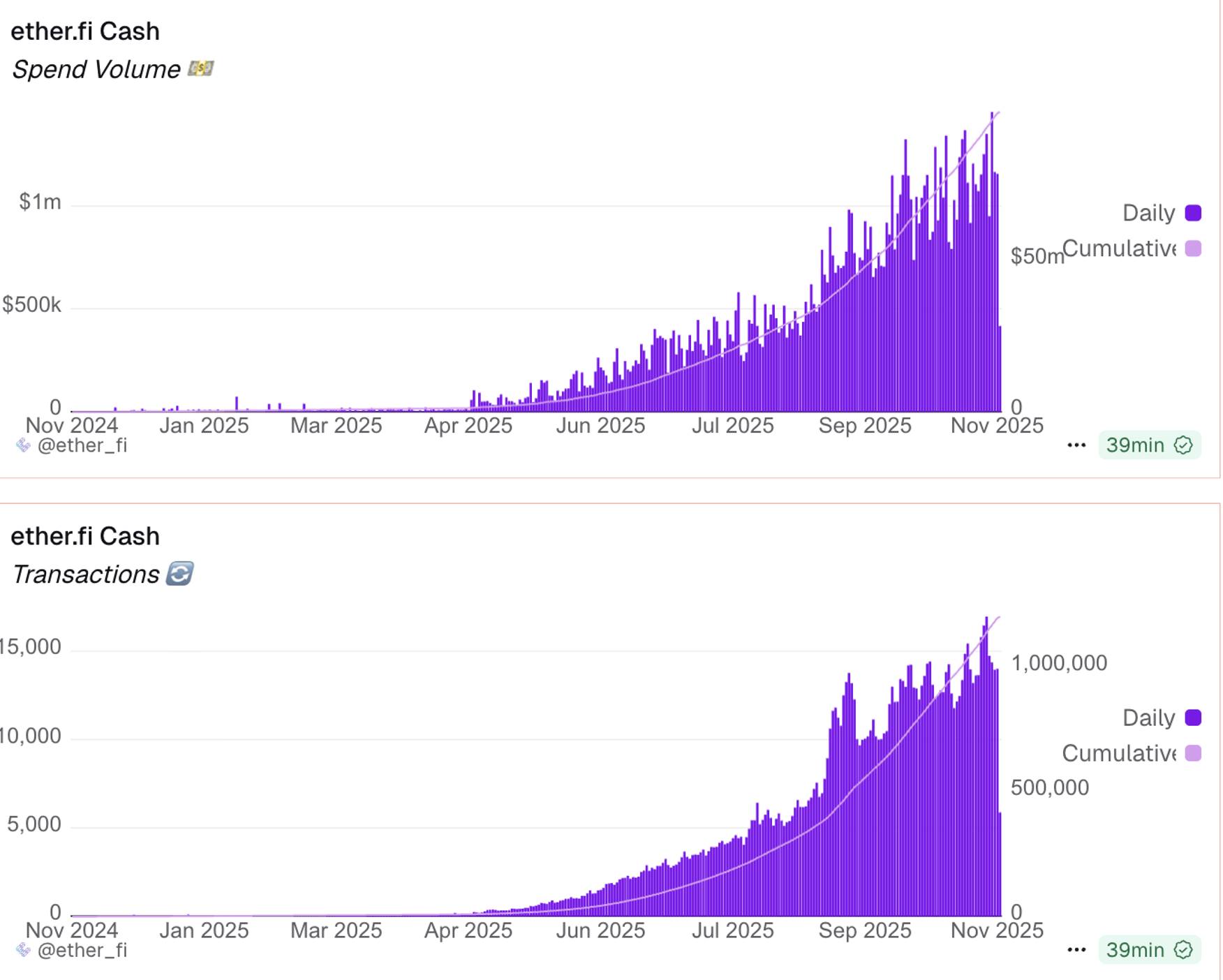Click the Sep 2025 axis label on Spend Volume chart
The image size is (1223, 980).
click(x=865, y=426)
